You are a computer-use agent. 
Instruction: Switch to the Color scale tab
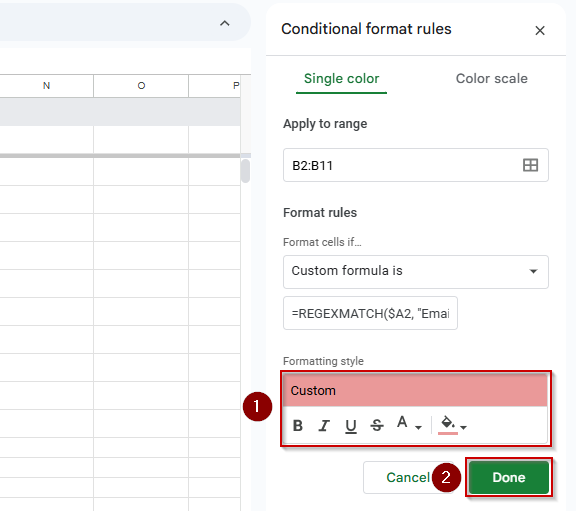tap(492, 79)
